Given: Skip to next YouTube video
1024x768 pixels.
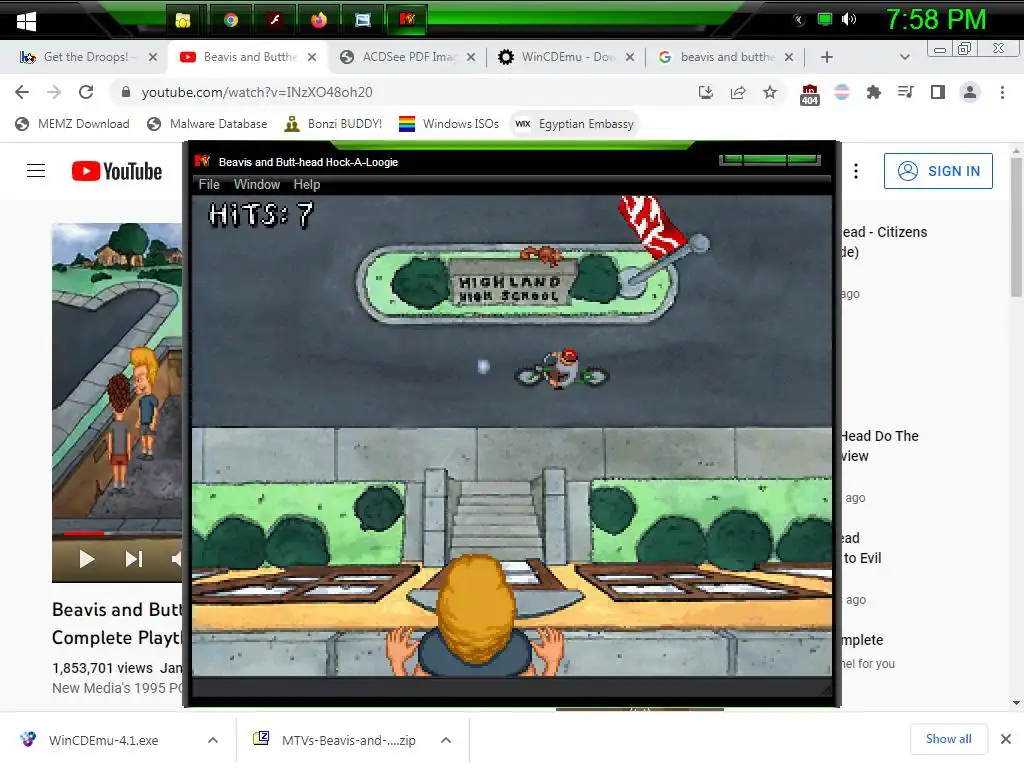Looking at the screenshot, I should click(134, 559).
